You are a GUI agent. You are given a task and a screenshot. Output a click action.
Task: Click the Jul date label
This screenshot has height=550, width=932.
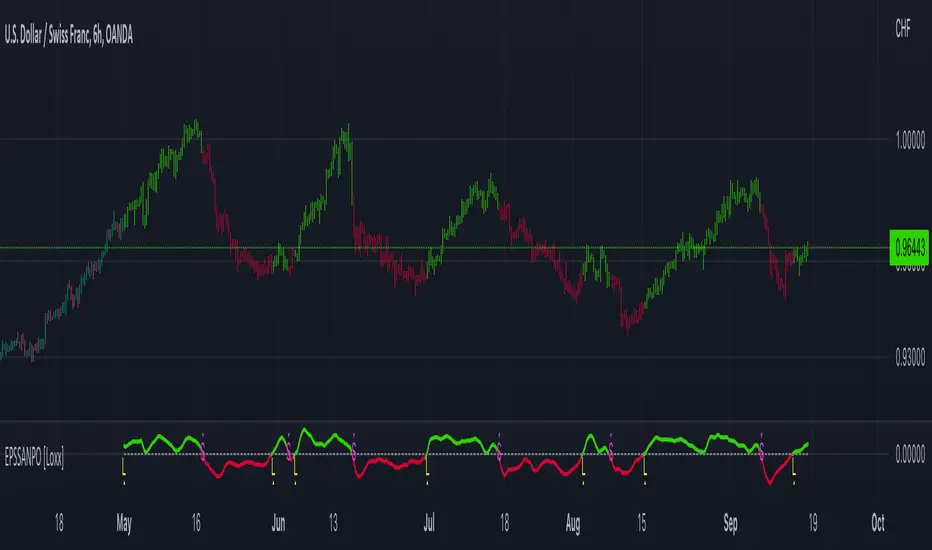429,523
